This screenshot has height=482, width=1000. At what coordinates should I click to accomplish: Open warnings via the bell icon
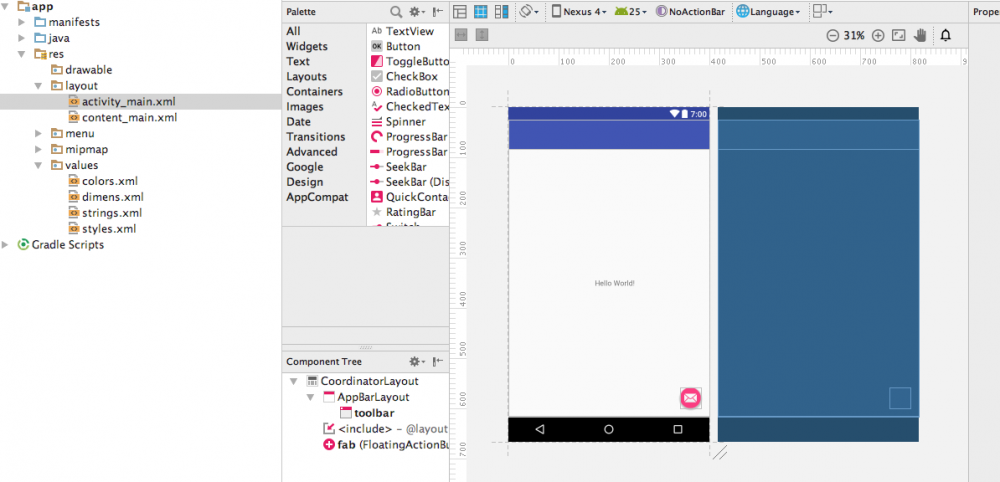[x=945, y=35]
